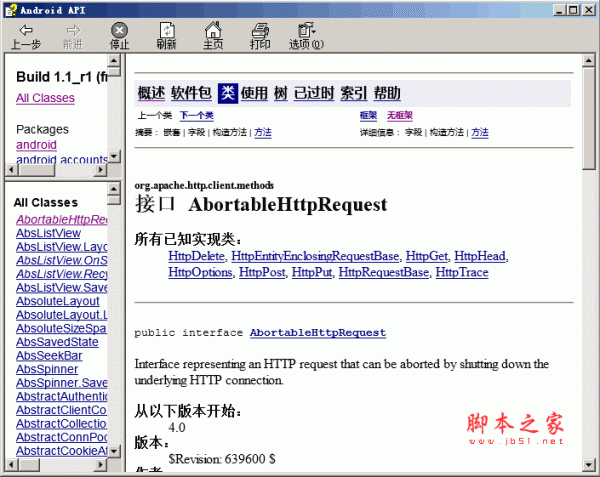
Task: Open the HttpTrace class link
Action: (x=462, y=272)
